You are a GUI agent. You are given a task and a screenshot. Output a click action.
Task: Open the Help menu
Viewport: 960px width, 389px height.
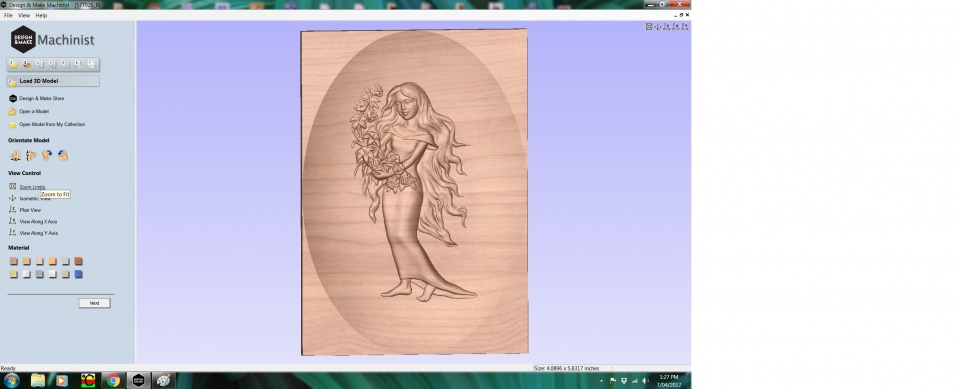tap(41, 15)
